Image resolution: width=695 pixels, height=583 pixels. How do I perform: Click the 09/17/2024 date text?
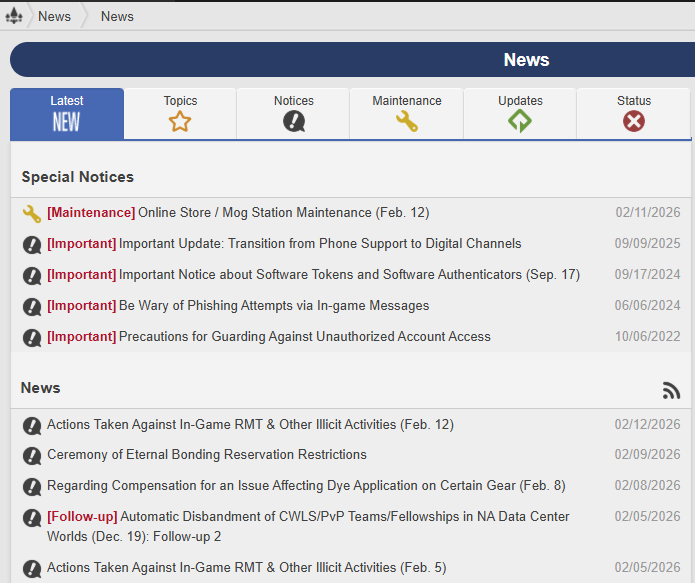coord(648,275)
